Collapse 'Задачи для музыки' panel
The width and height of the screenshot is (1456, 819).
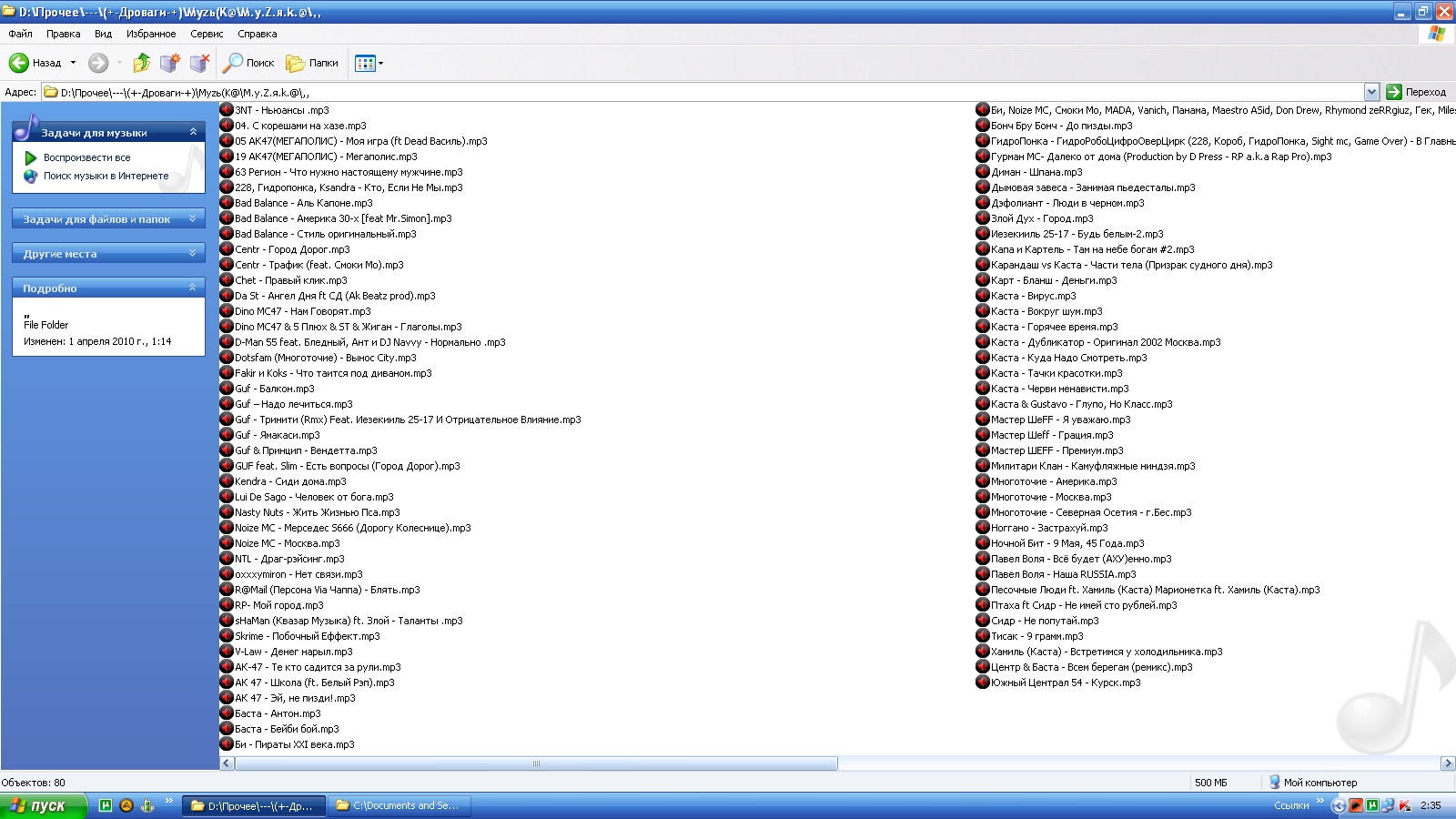coord(193,132)
